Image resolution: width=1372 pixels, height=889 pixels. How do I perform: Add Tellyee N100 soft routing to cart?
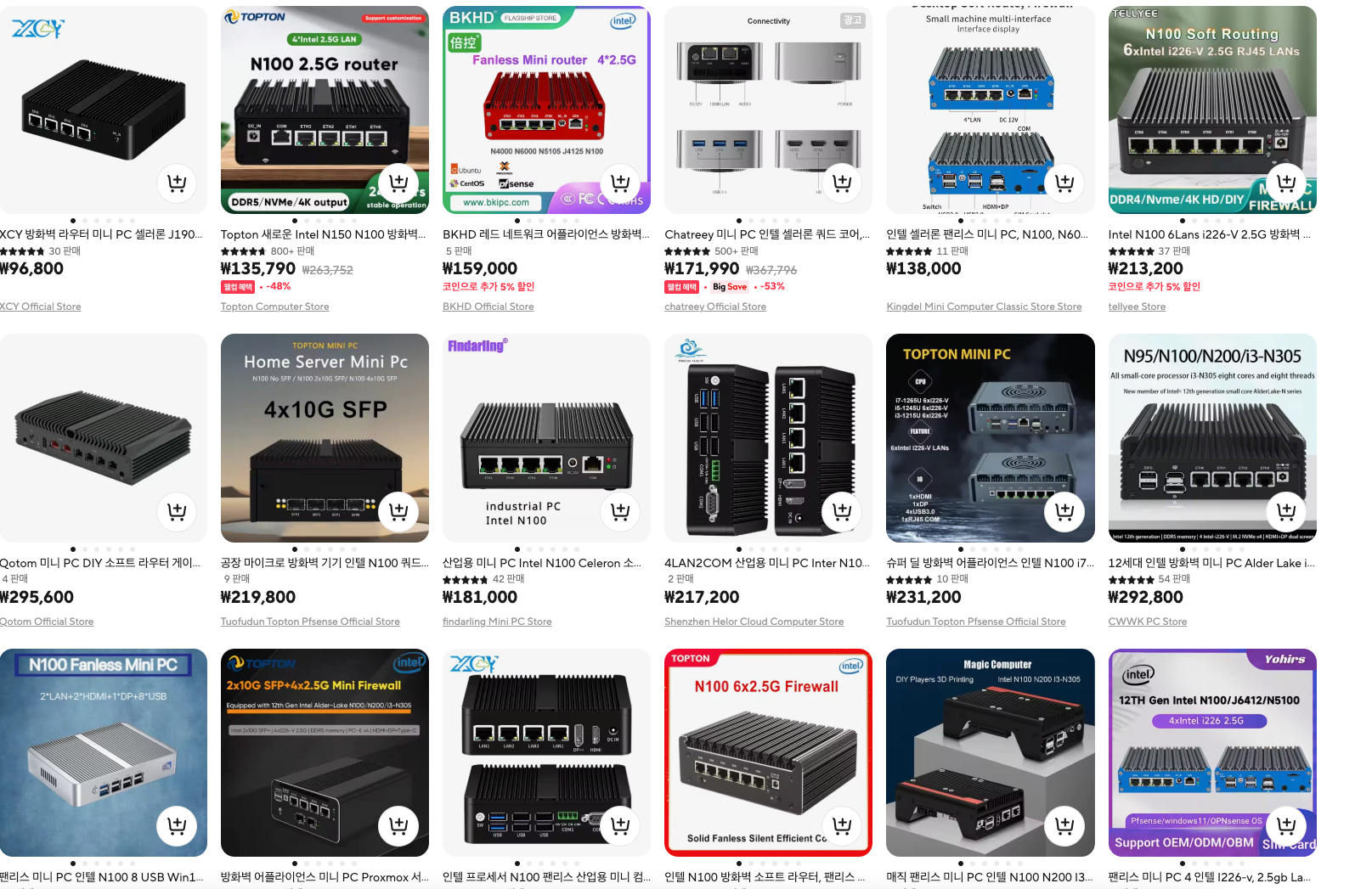click(x=1286, y=183)
